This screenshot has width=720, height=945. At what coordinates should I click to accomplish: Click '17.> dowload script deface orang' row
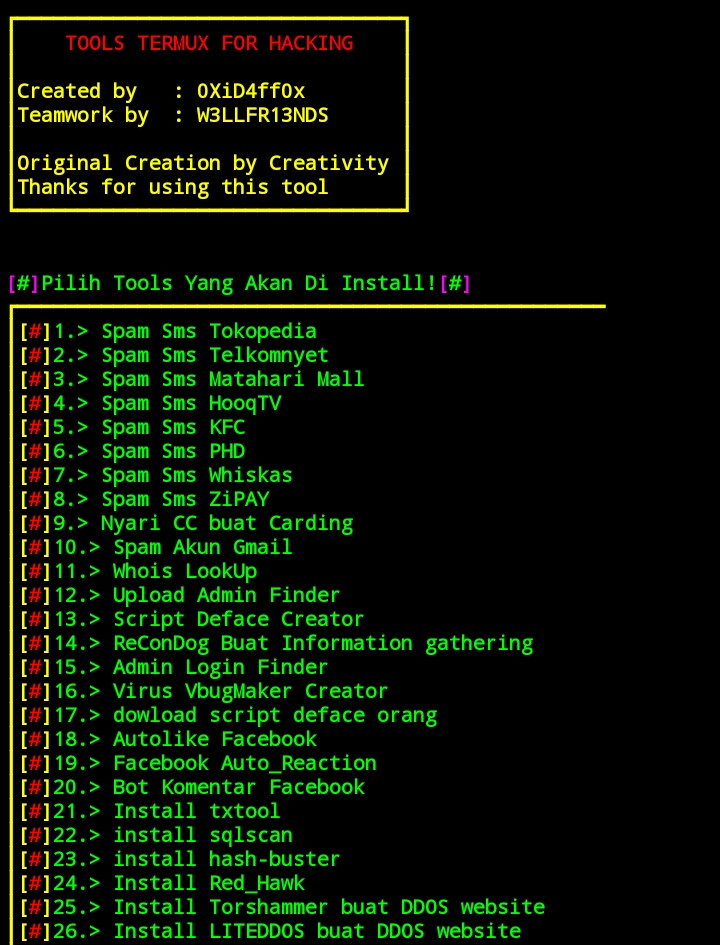[x=228, y=715]
